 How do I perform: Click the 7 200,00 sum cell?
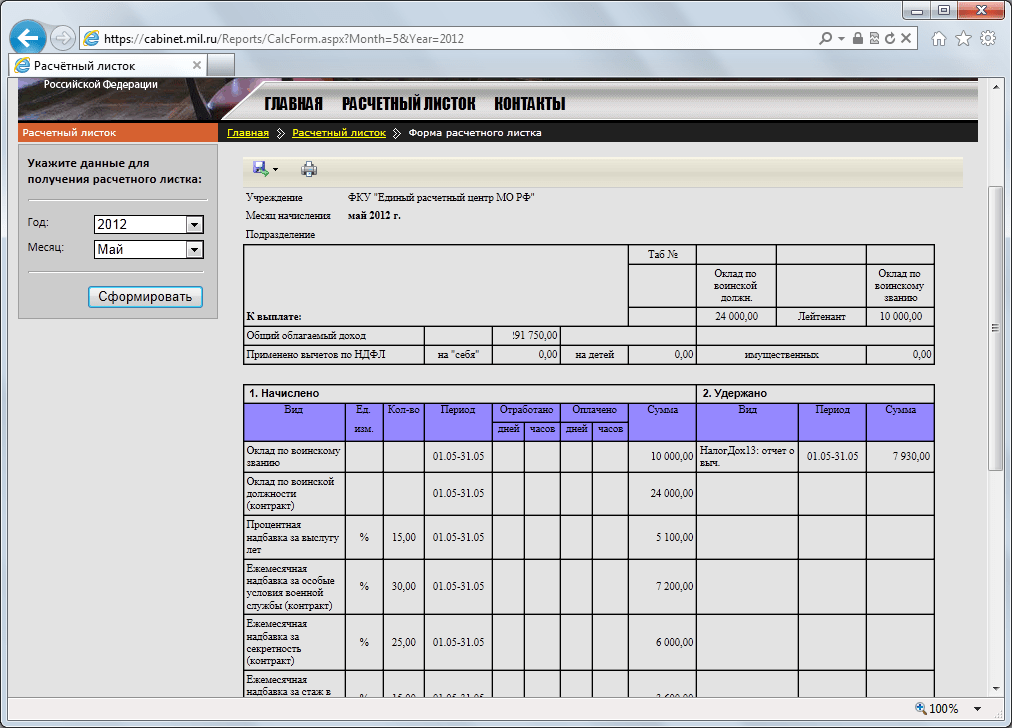click(662, 586)
